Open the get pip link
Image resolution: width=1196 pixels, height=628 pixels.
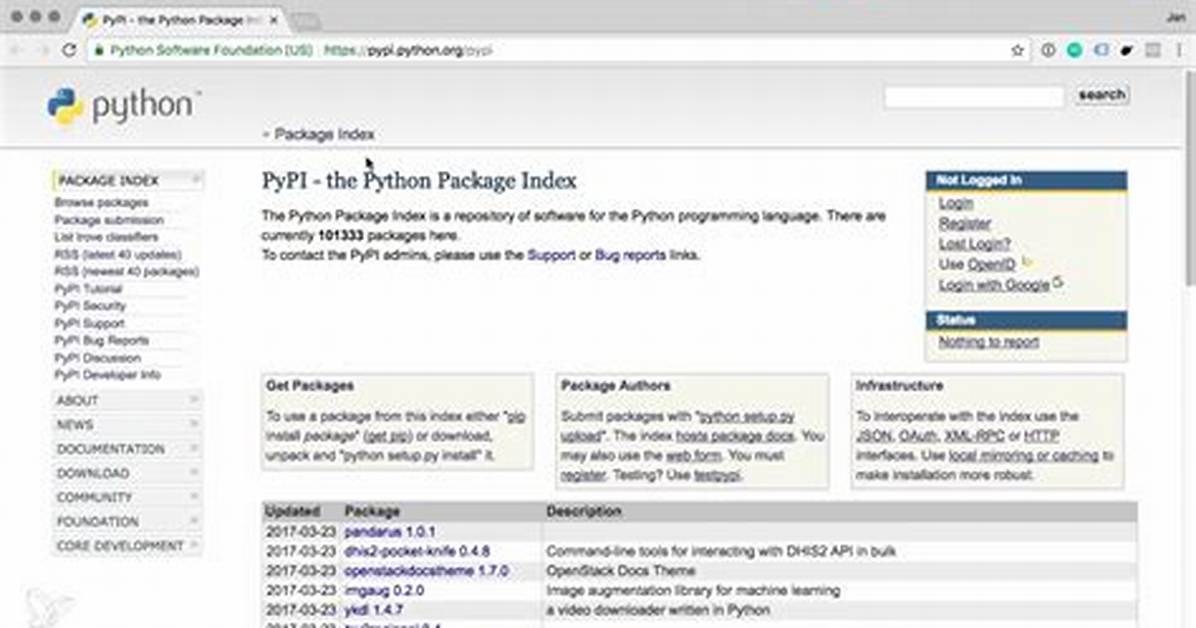coord(388,436)
